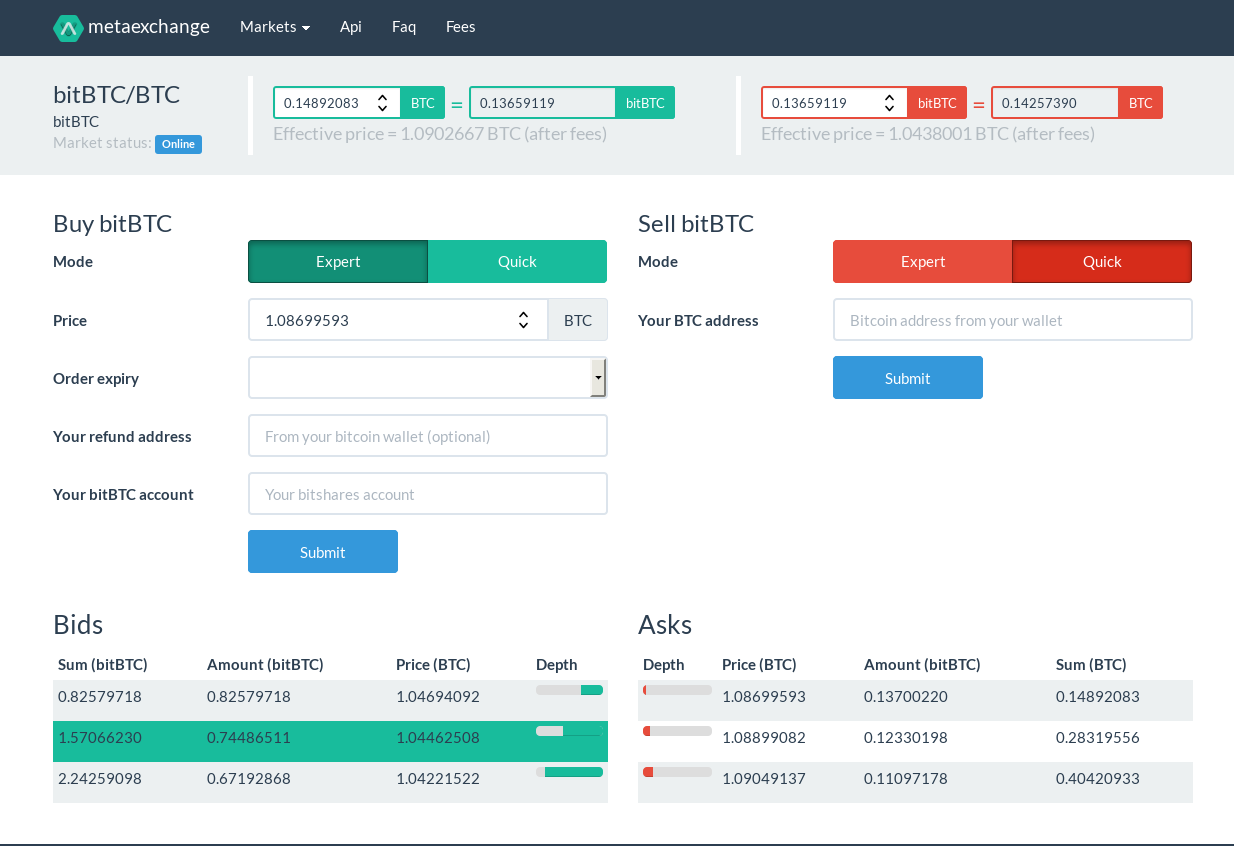Select Expert mode for Buy bitBTC
This screenshot has width=1234, height=846.
click(x=338, y=262)
